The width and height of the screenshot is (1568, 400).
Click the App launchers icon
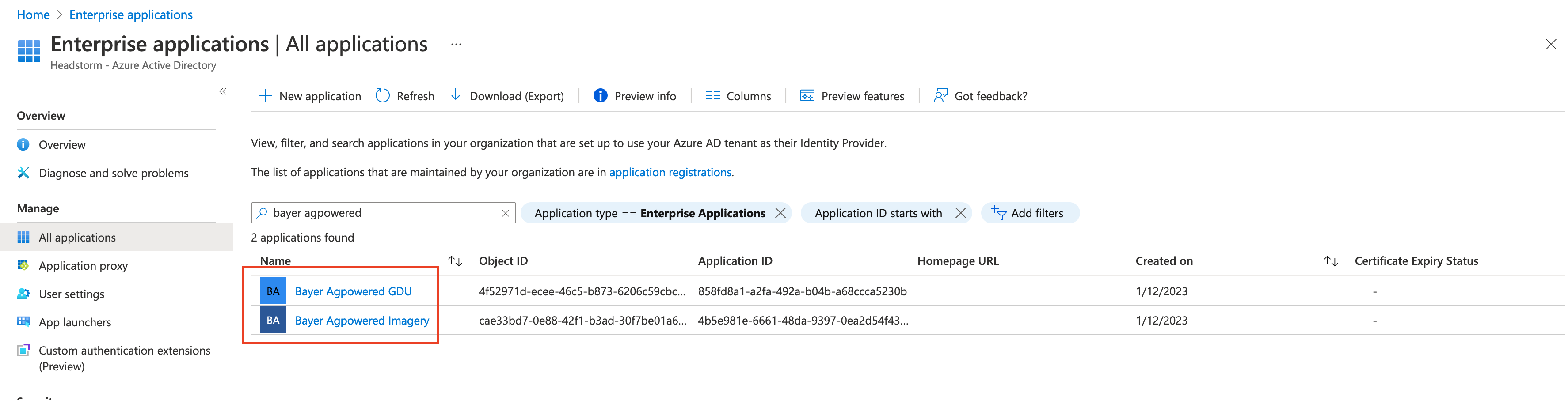[23, 321]
